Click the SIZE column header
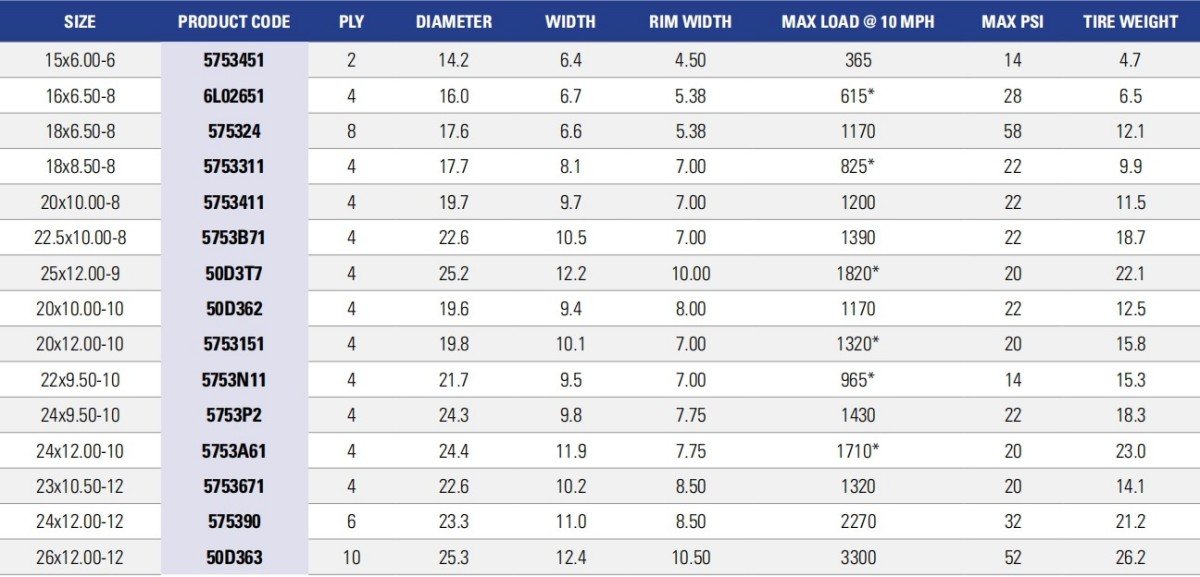Image resolution: width=1200 pixels, height=577 pixels. (x=80, y=21)
